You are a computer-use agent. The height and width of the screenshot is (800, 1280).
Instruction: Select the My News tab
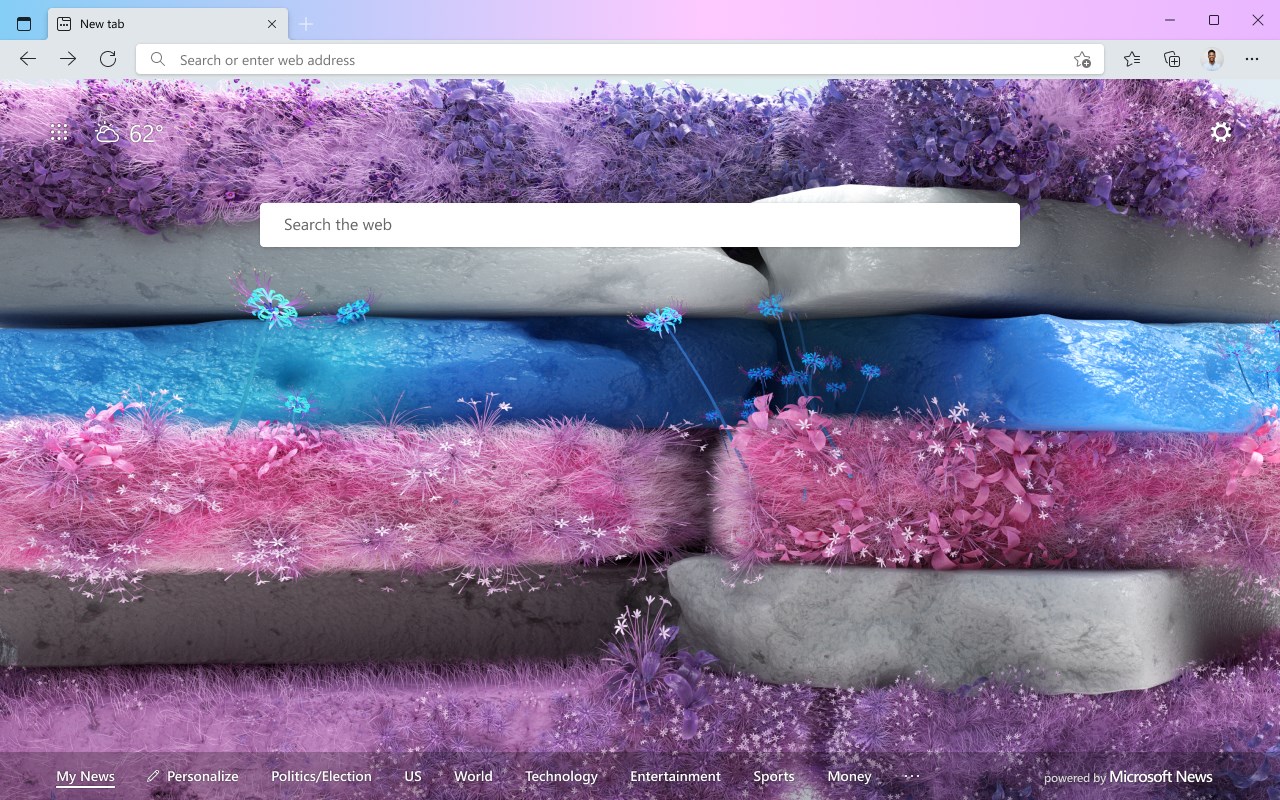(x=85, y=777)
